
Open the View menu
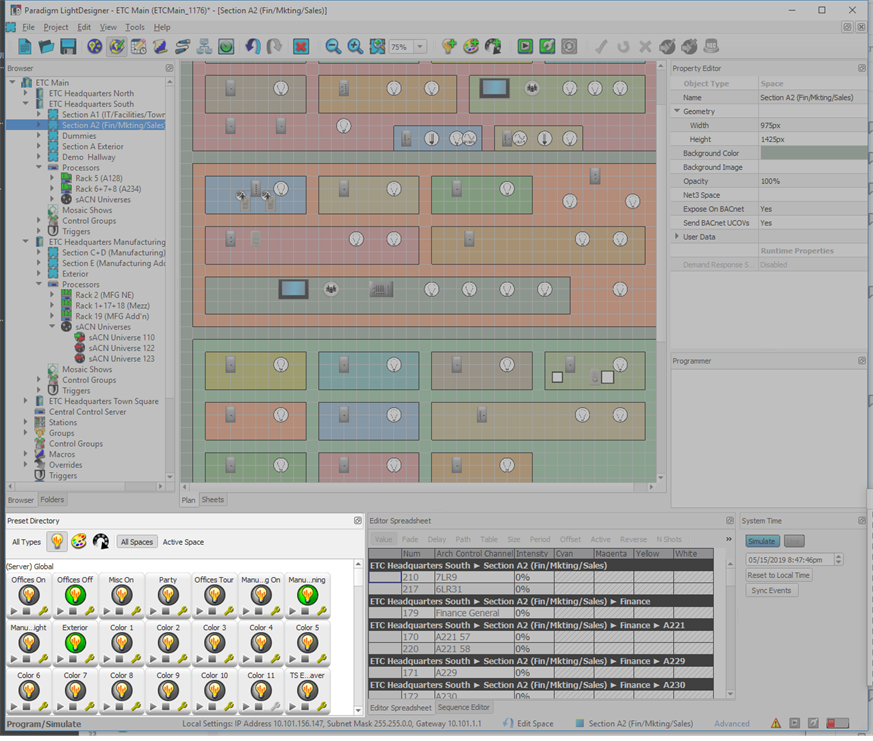(x=108, y=27)
